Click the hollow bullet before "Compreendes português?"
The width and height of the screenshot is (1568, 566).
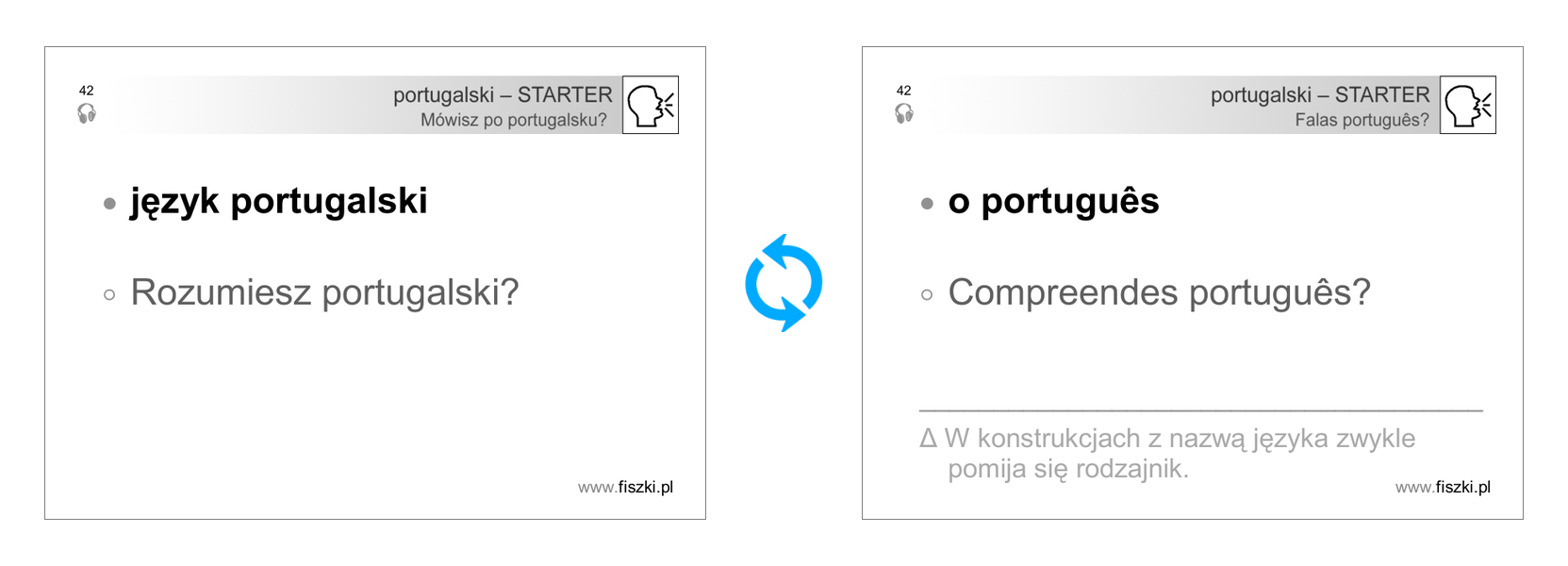point(928,295)
